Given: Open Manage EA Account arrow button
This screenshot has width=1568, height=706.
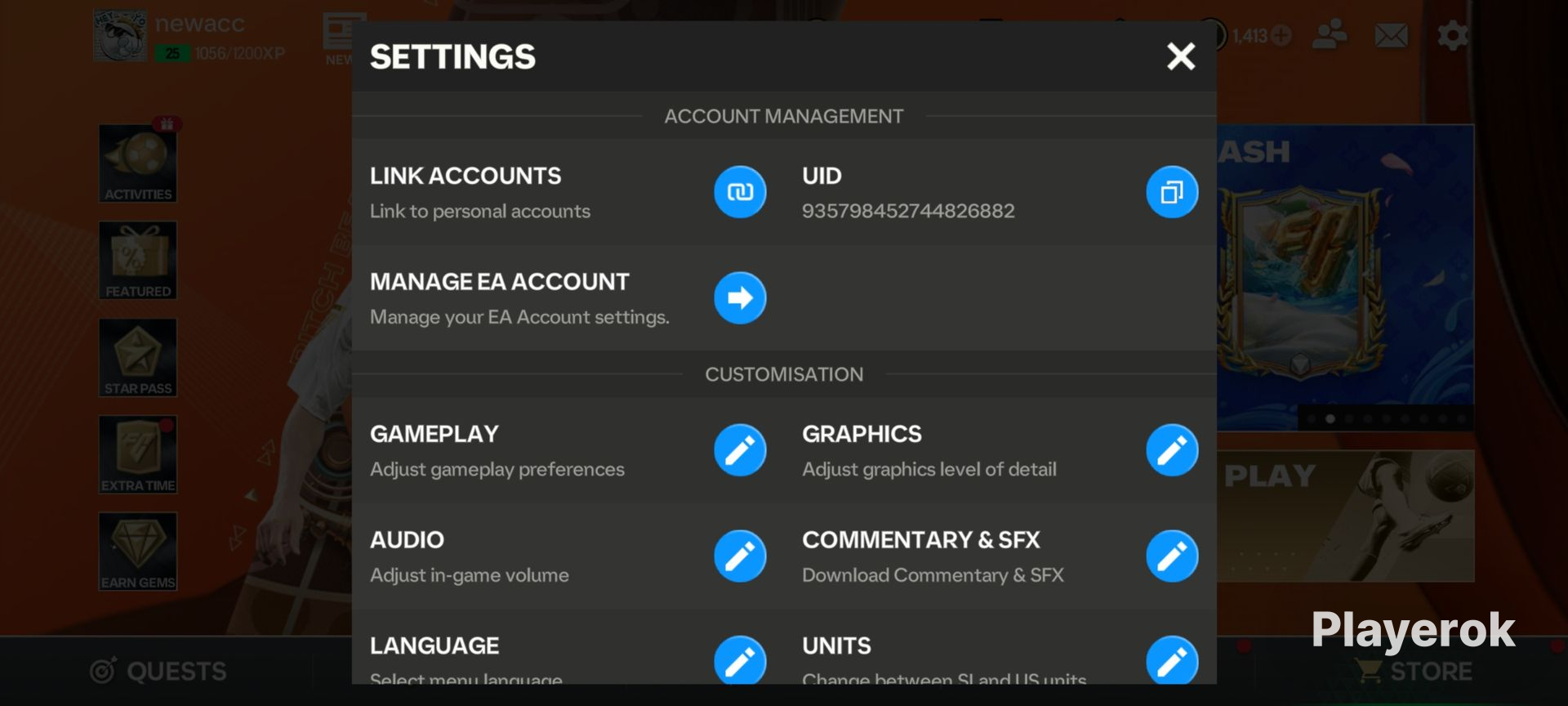Looking at the screenshot, I should [x=740, y=297].
